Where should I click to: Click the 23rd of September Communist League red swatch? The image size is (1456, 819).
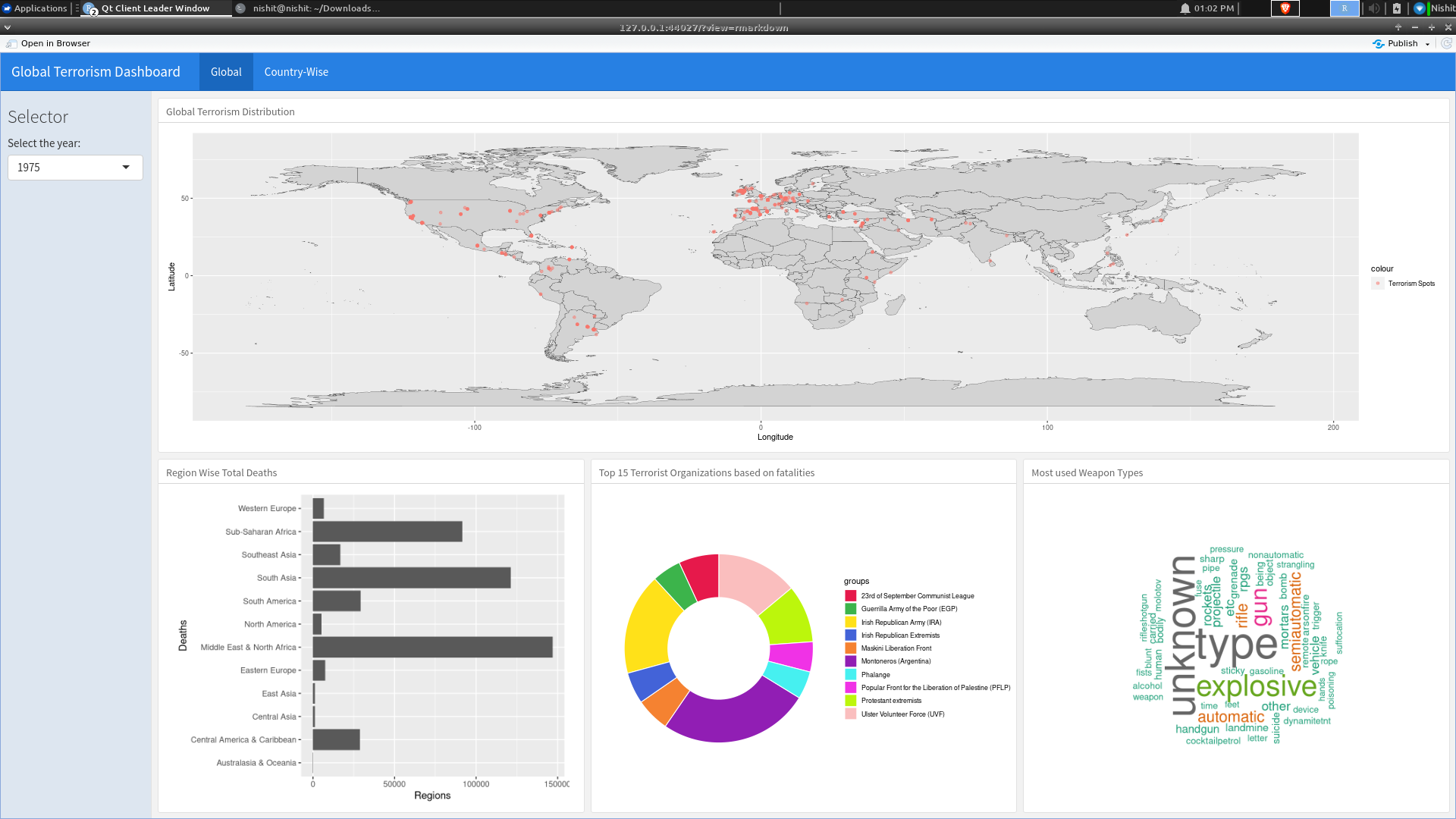pyautogui.click(x=850, y=596)
